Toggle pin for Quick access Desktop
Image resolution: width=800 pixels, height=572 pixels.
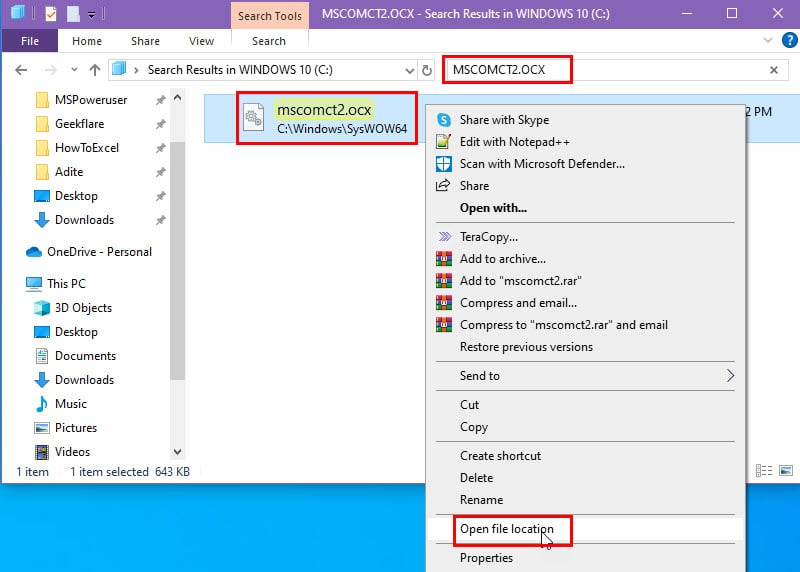pos(161,196)
